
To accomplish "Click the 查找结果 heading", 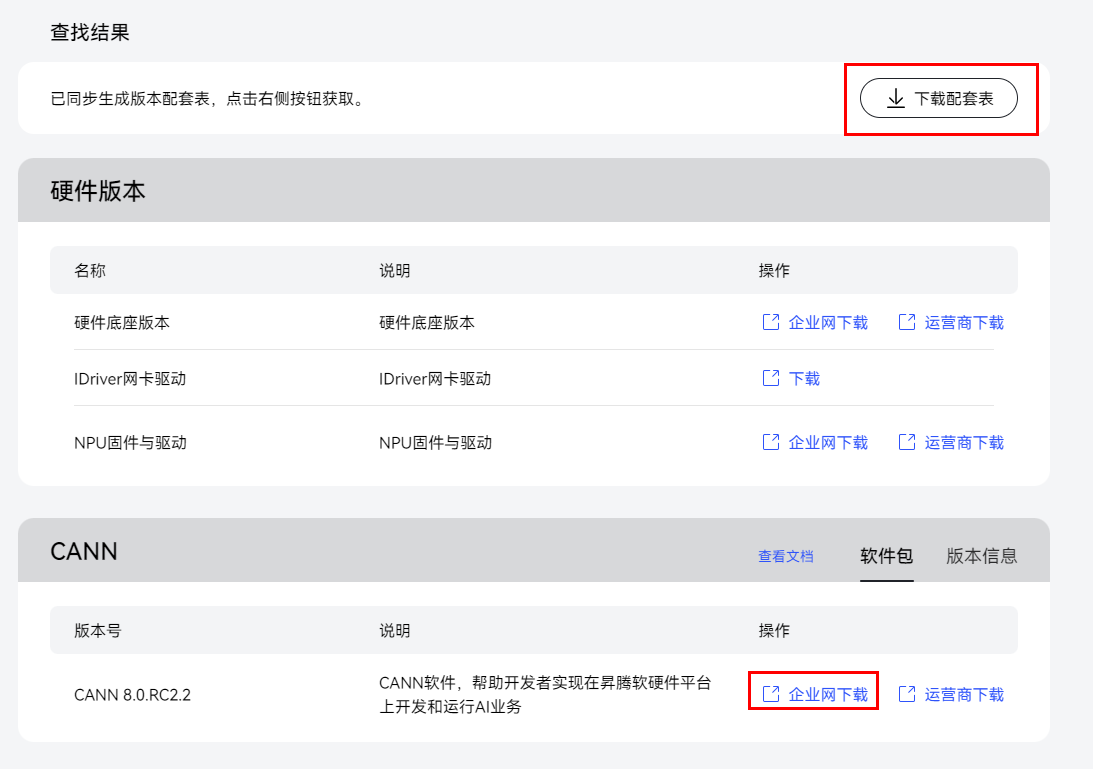I will click(x=90, y=32).
